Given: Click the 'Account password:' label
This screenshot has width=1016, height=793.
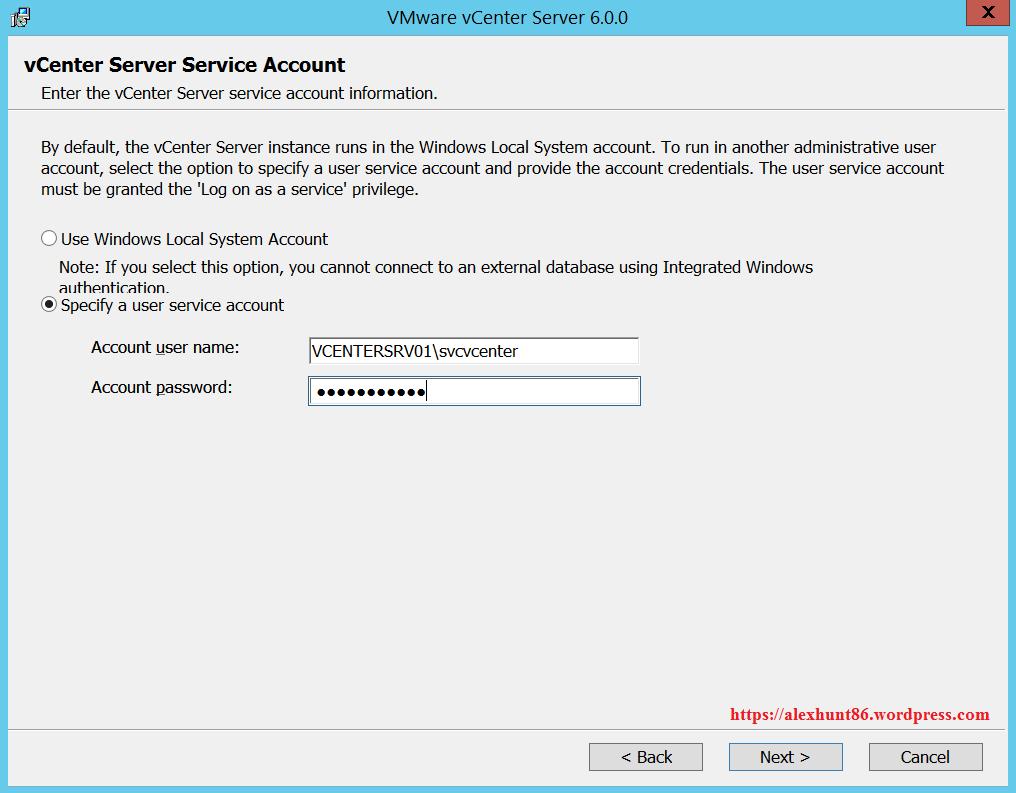Looking at the screenshot, I should pos(161,387).
